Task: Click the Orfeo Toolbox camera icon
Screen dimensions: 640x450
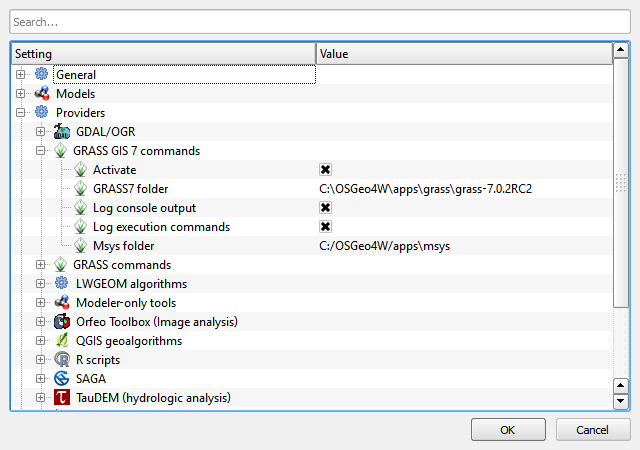Action: coord(62,322)
